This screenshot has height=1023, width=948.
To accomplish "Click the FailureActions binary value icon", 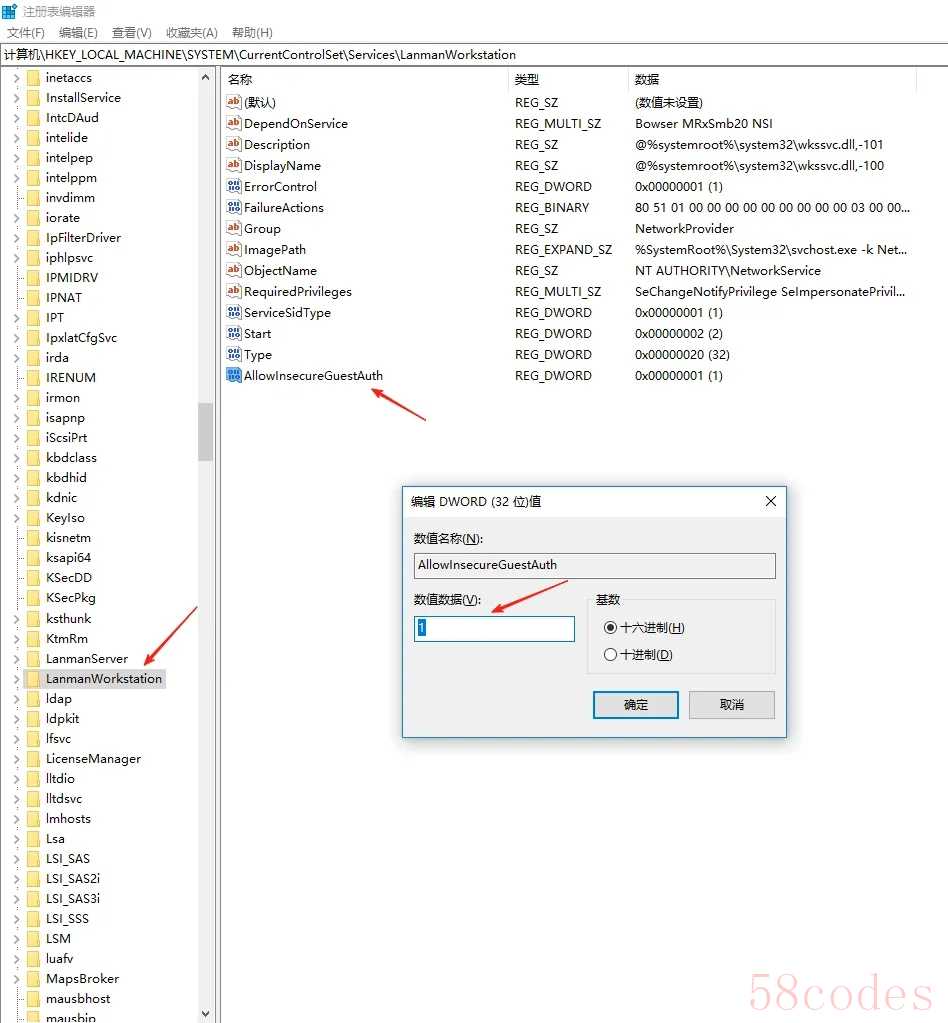I will click(x=234, y=208).
